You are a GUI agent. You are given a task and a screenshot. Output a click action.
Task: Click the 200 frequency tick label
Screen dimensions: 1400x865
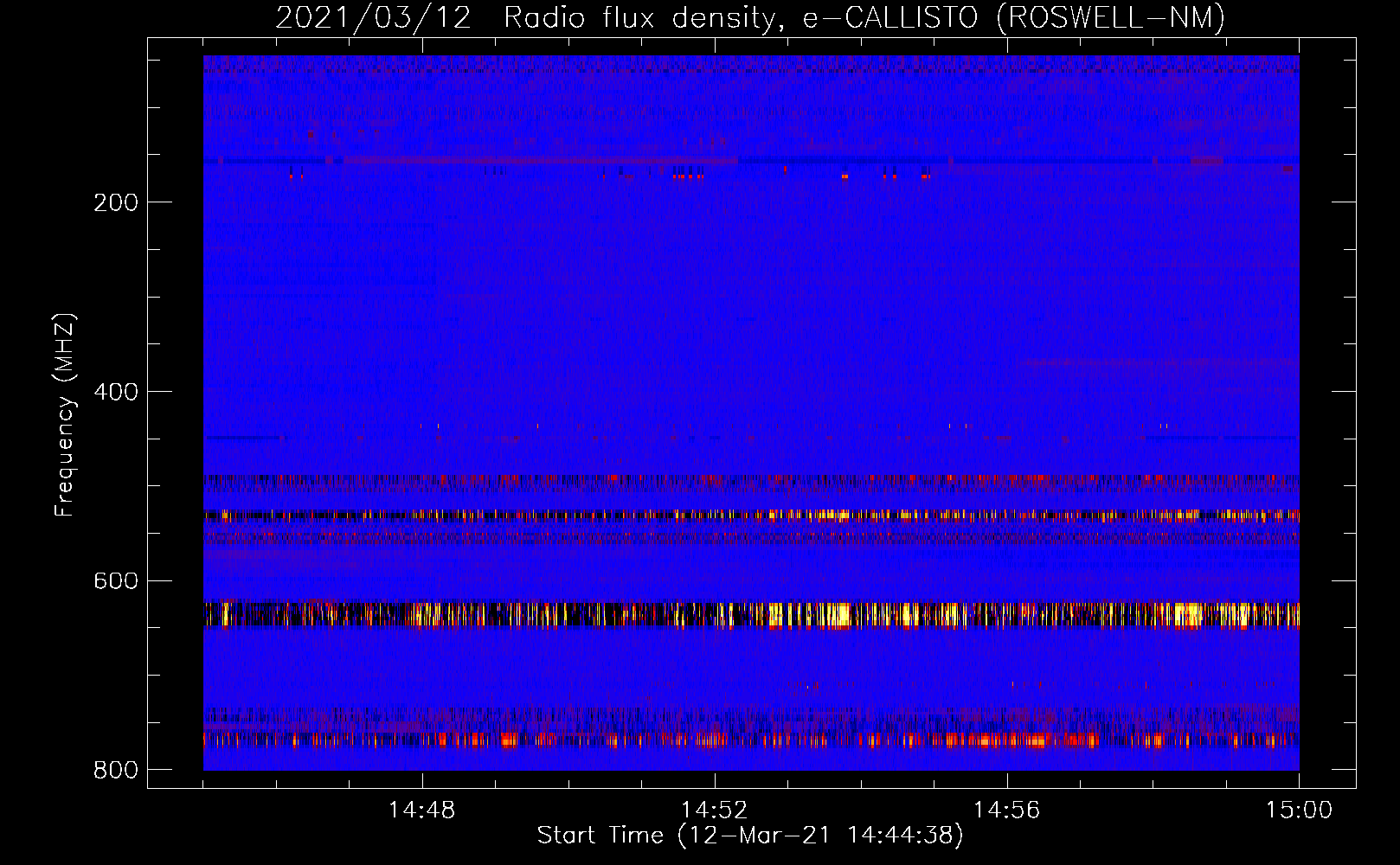click(116, 202)
